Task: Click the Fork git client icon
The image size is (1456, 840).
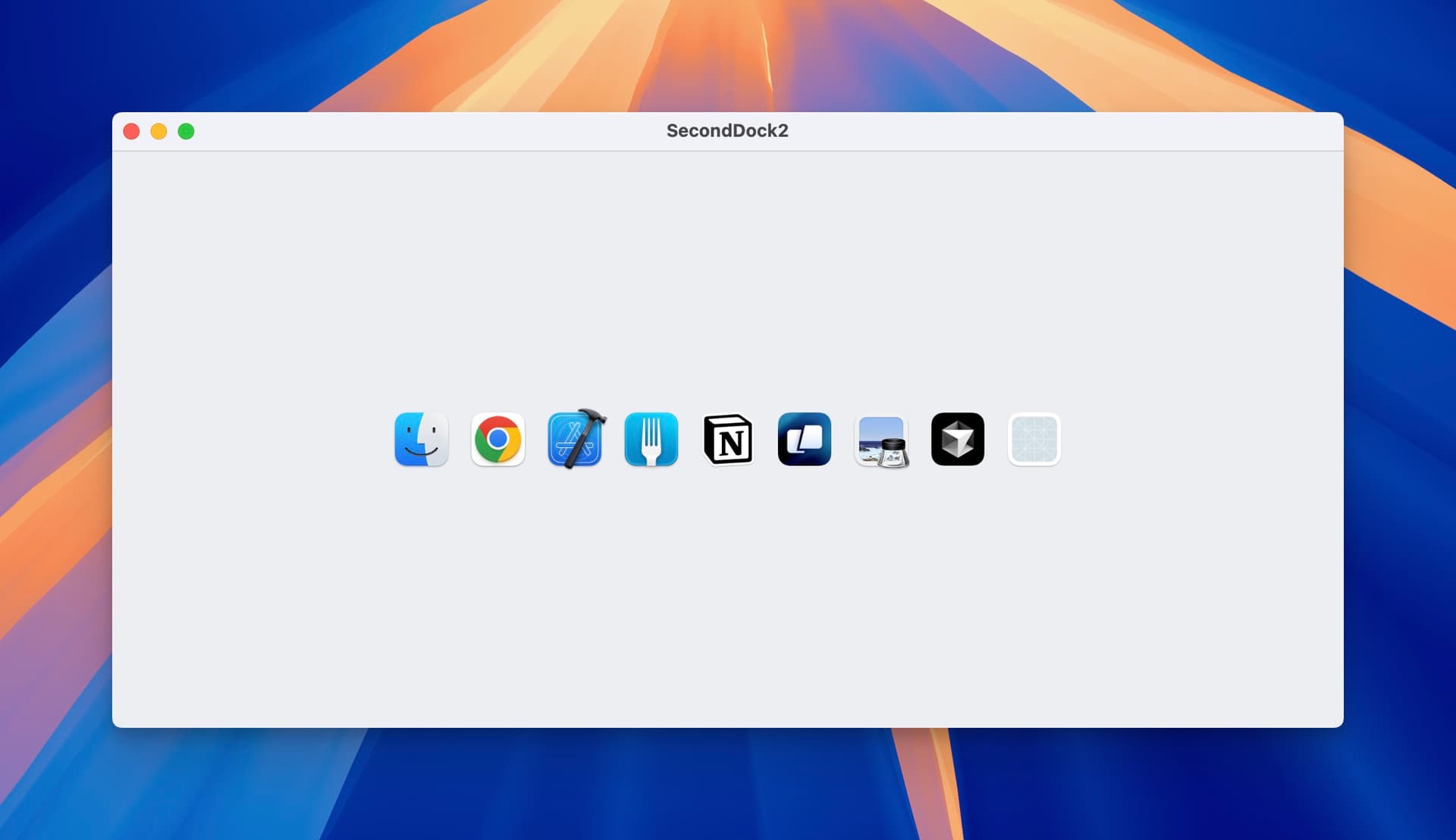Action: point(651,439)
